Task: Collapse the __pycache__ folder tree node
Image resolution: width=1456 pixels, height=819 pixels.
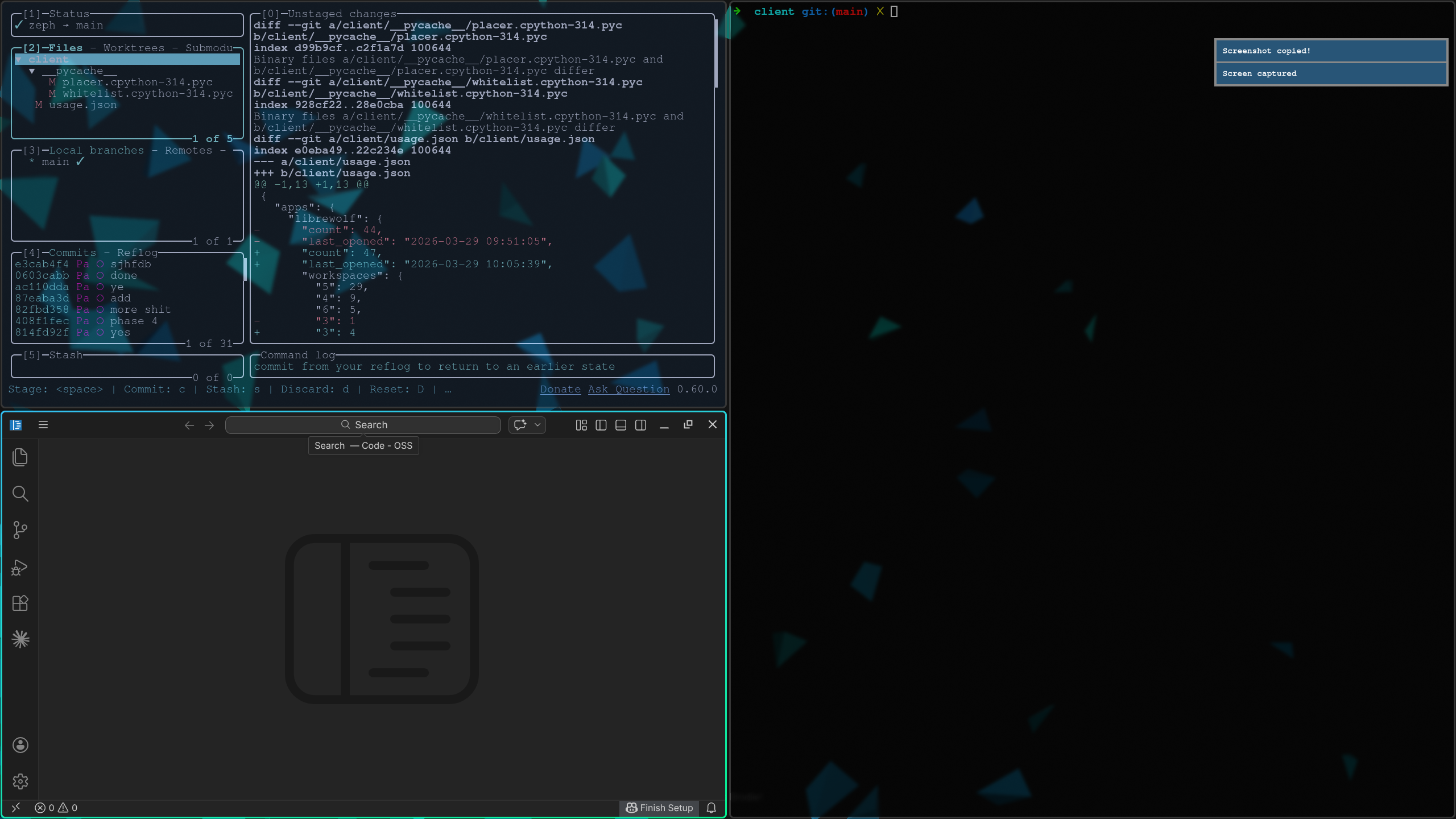Action: click(32, 71)
